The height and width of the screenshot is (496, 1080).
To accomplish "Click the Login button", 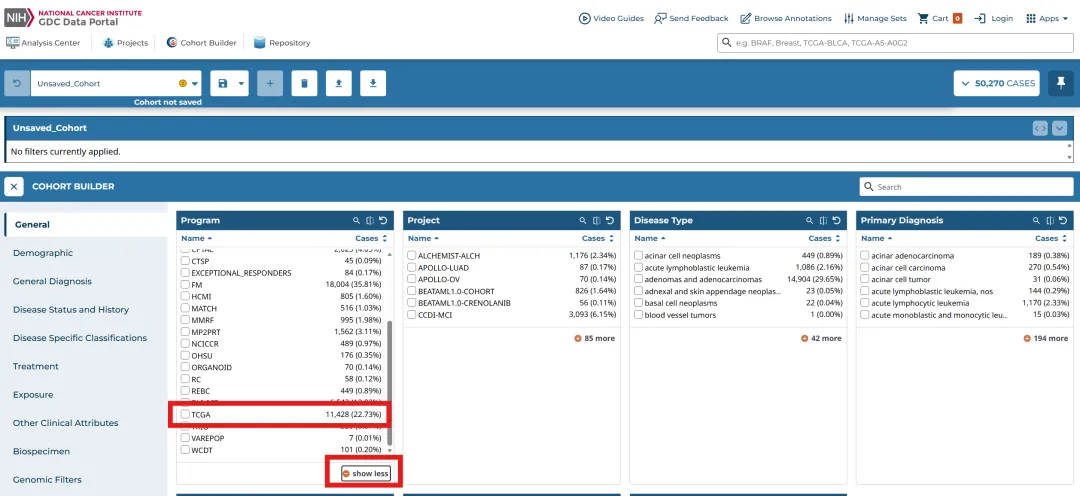I will tap(993, 19).
